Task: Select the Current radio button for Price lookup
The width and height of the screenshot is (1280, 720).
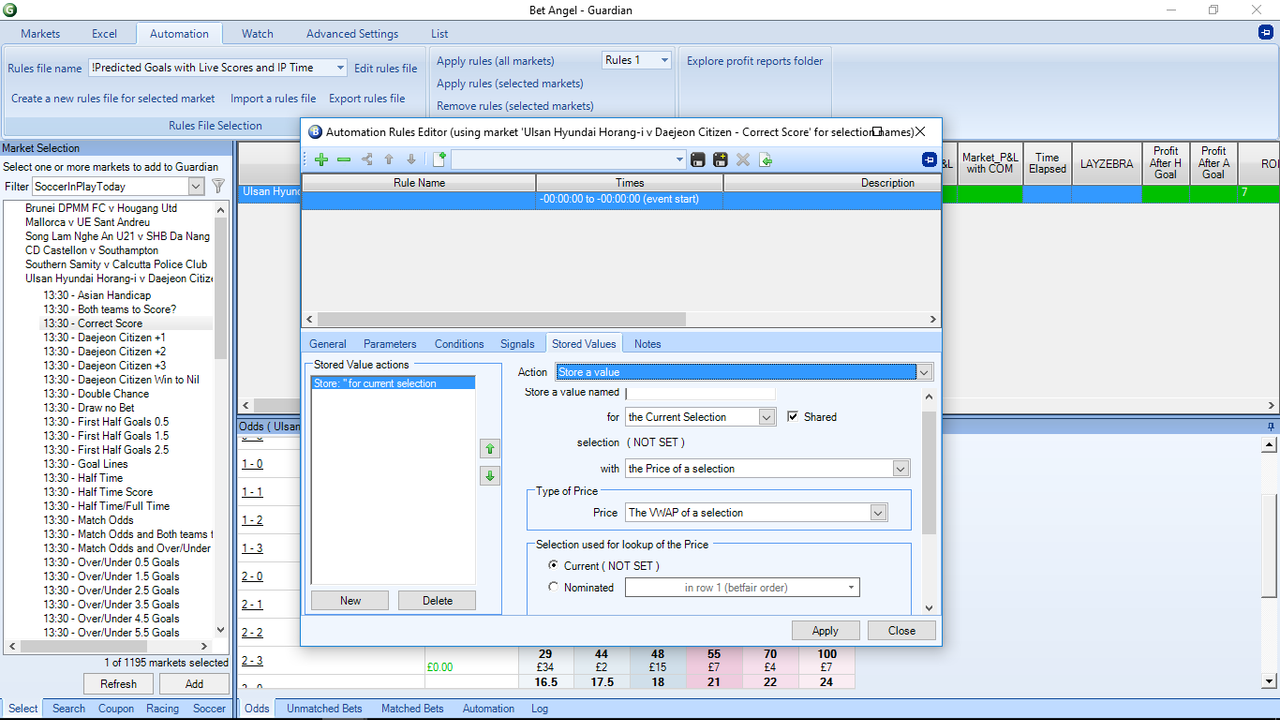Action: pyautogui.click(x=553, y=565)
